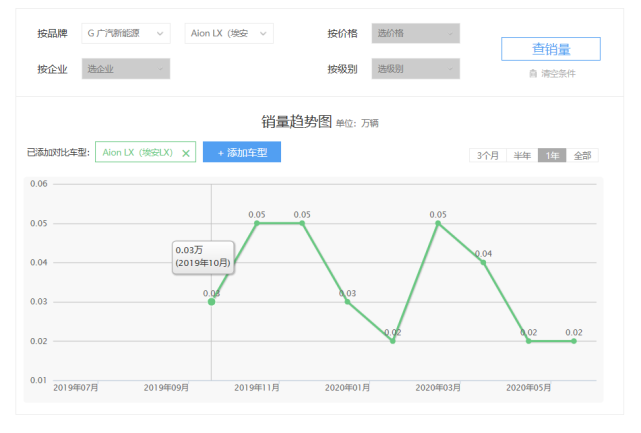Click the 按价格 label
Image resolution: width=641 pixels, height=433 pixels.
tap(343, 34)
